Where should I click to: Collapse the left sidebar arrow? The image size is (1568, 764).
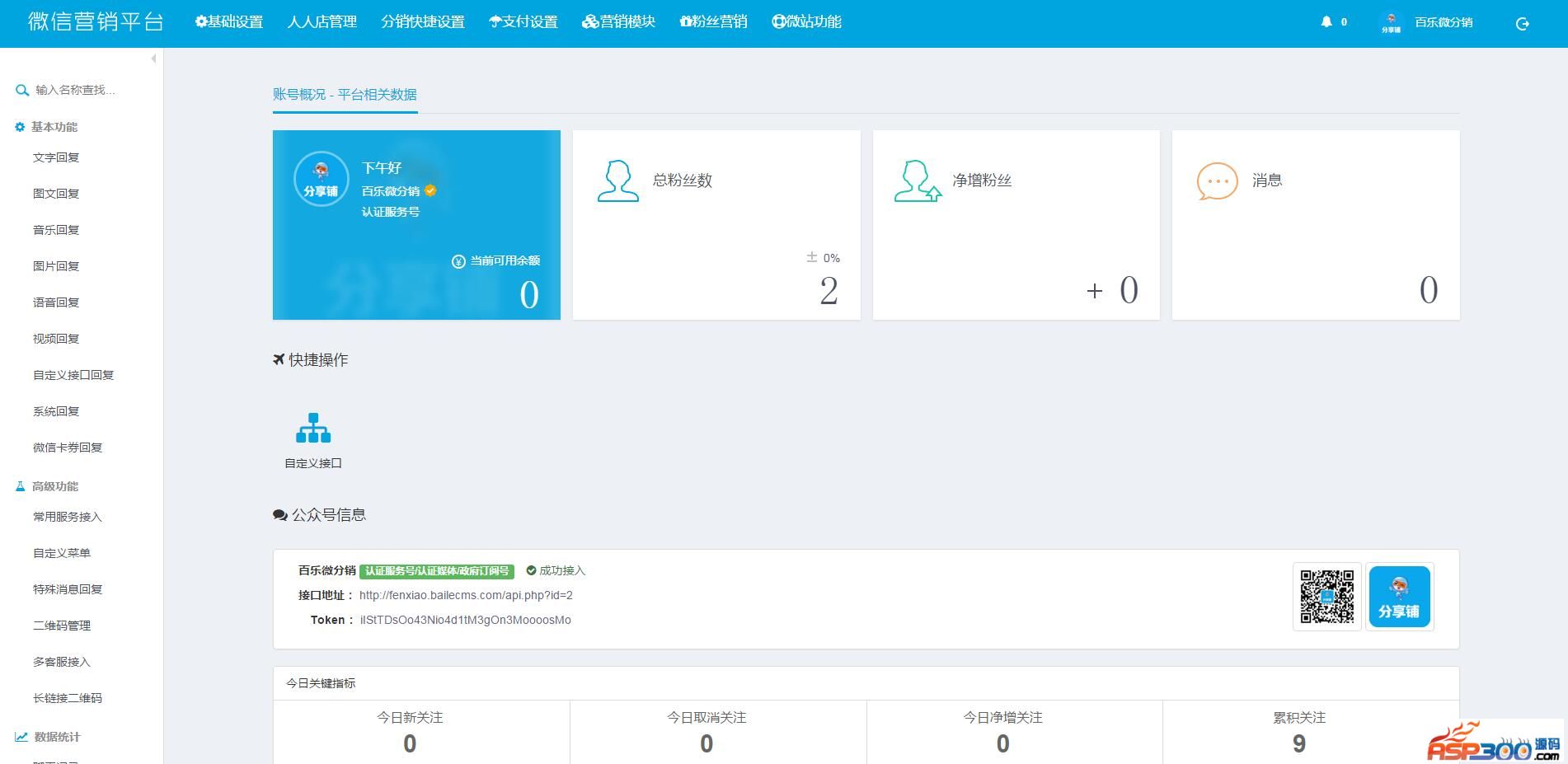click(x=153, y=59)
